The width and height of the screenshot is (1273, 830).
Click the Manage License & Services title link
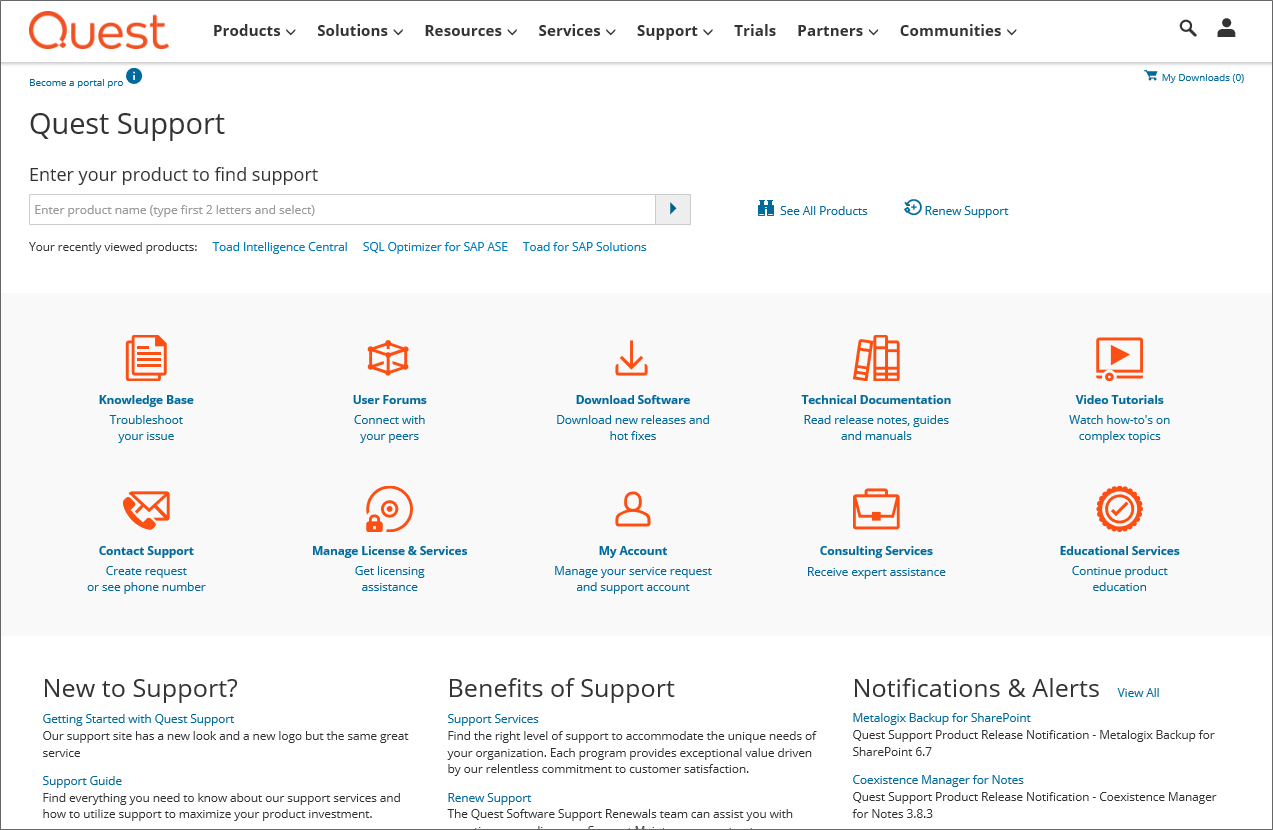coord(390,551)
